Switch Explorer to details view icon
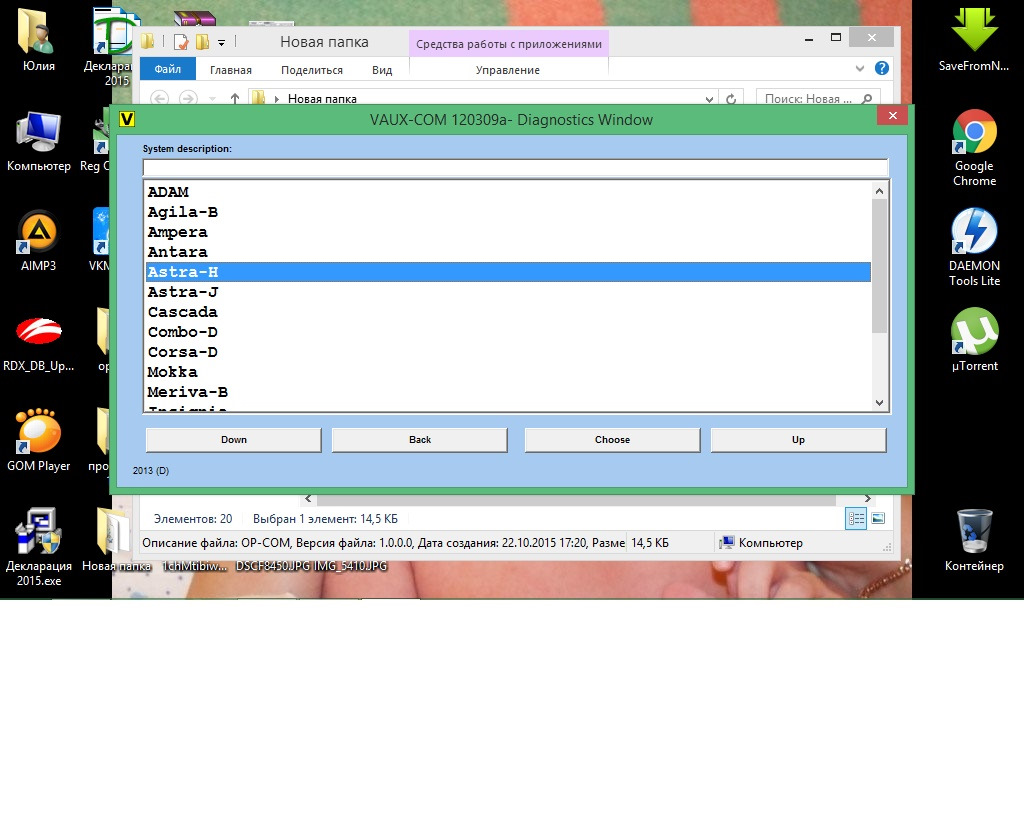 pos(856,519)
